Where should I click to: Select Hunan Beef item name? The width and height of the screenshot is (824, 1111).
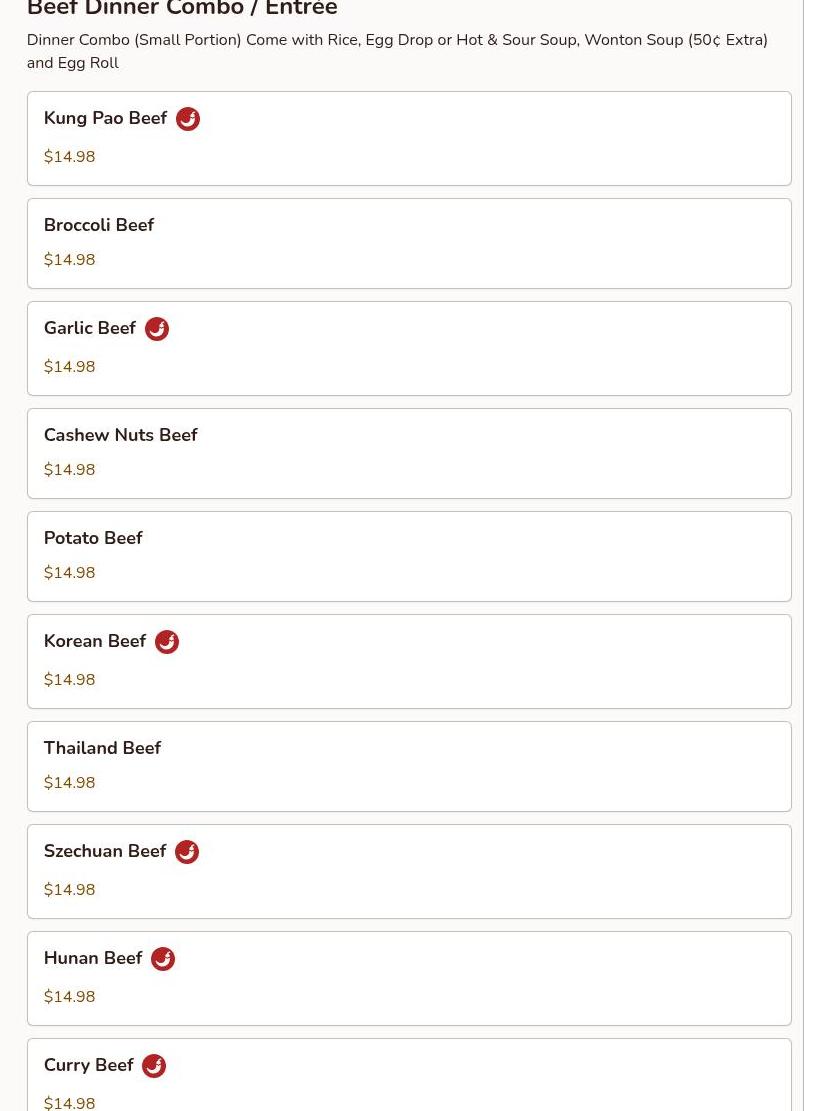pos(93,958)
